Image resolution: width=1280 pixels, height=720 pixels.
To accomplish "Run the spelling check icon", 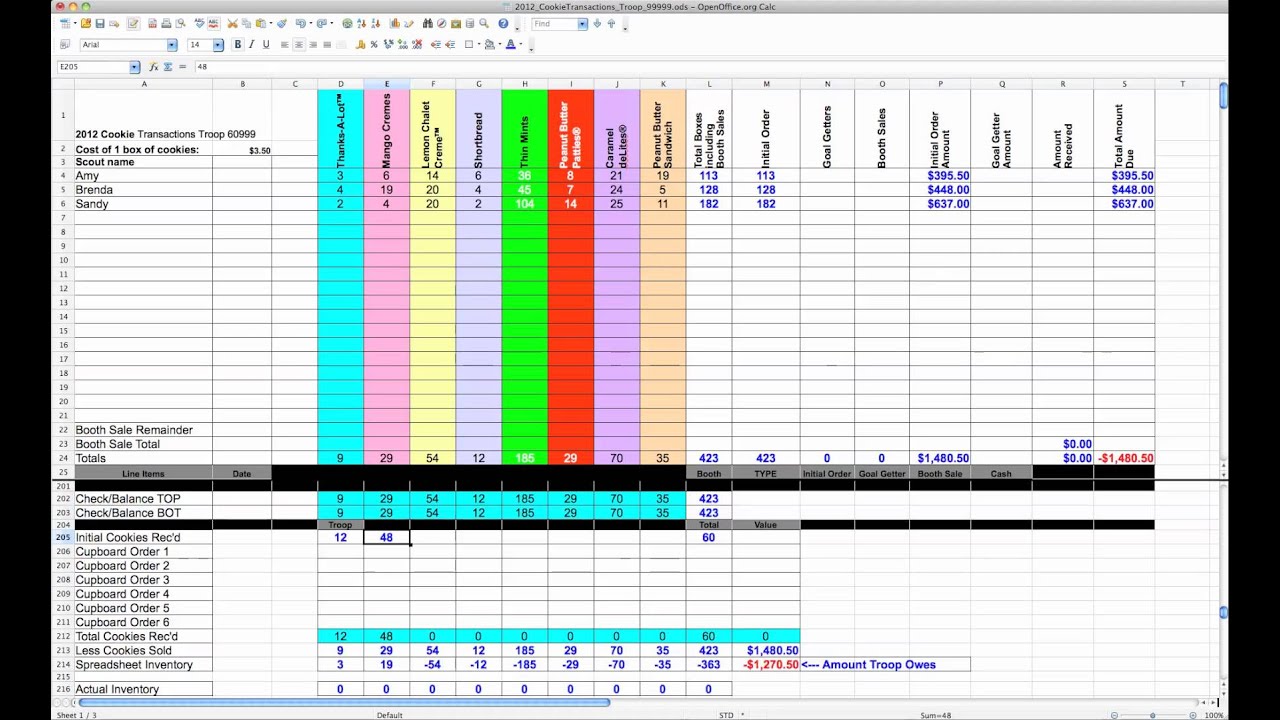I will 199,23.
